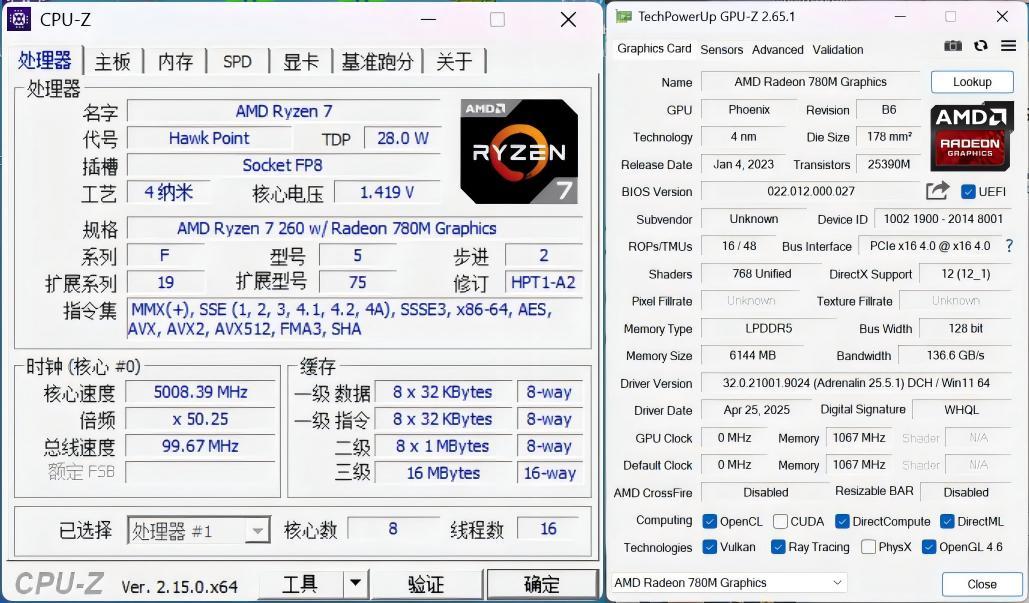The image size is (1029, 603).
Task: Click the Device ID value field
Action: 943,219
